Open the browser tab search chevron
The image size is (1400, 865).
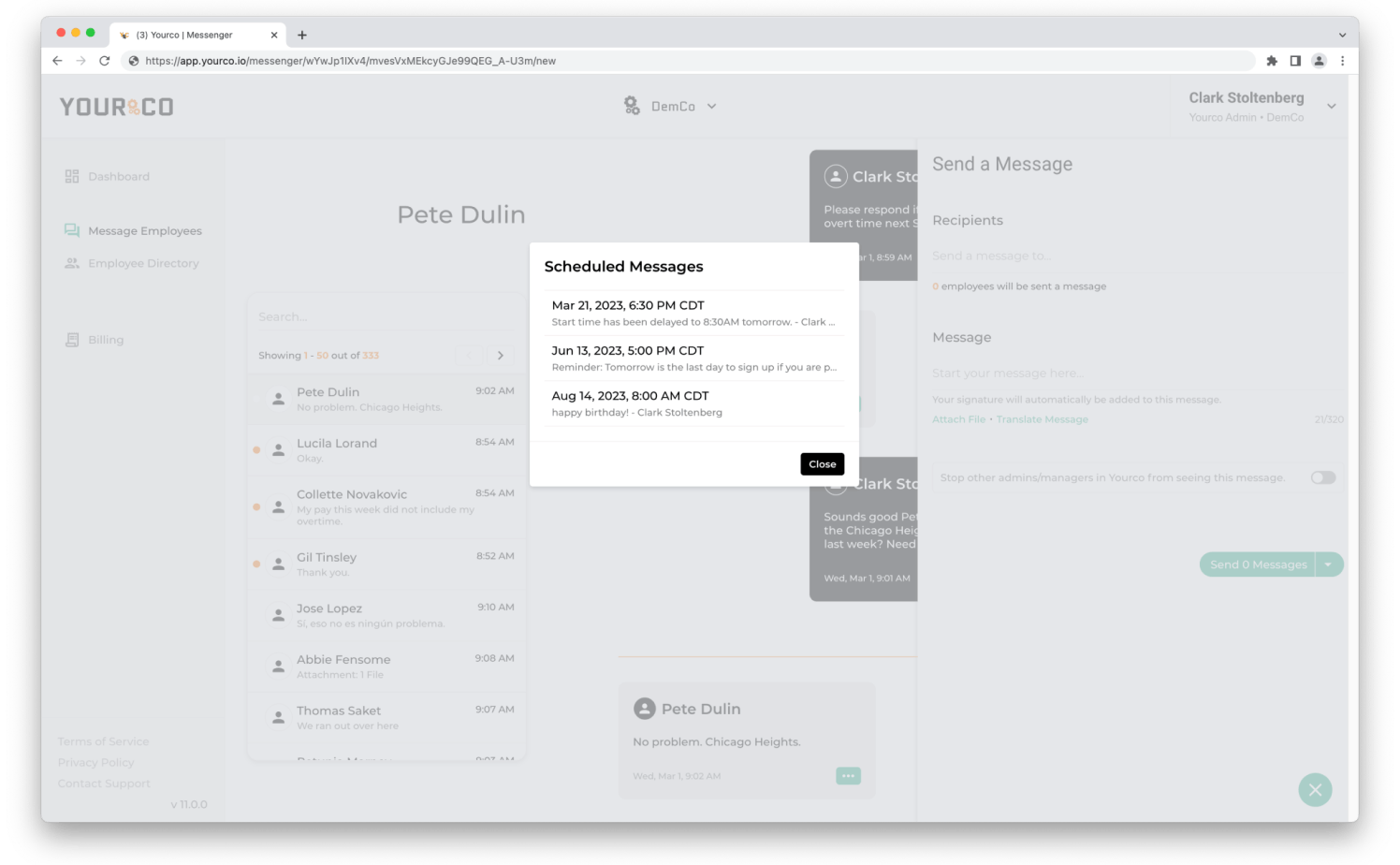point(1342,36)
